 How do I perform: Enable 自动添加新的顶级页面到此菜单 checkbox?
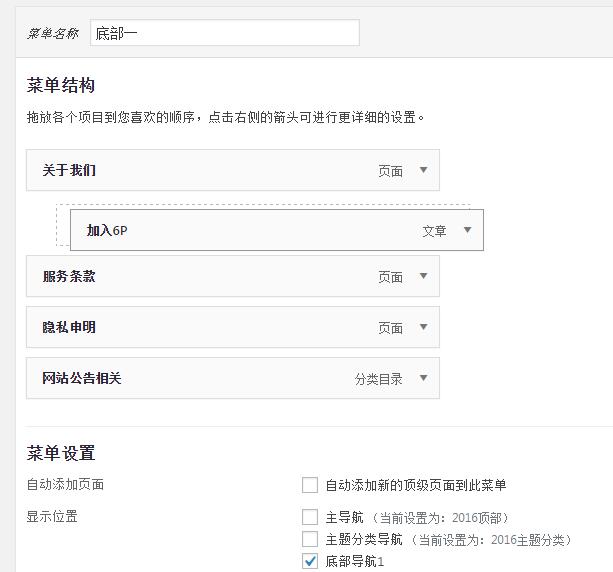[x=310, y=485]
